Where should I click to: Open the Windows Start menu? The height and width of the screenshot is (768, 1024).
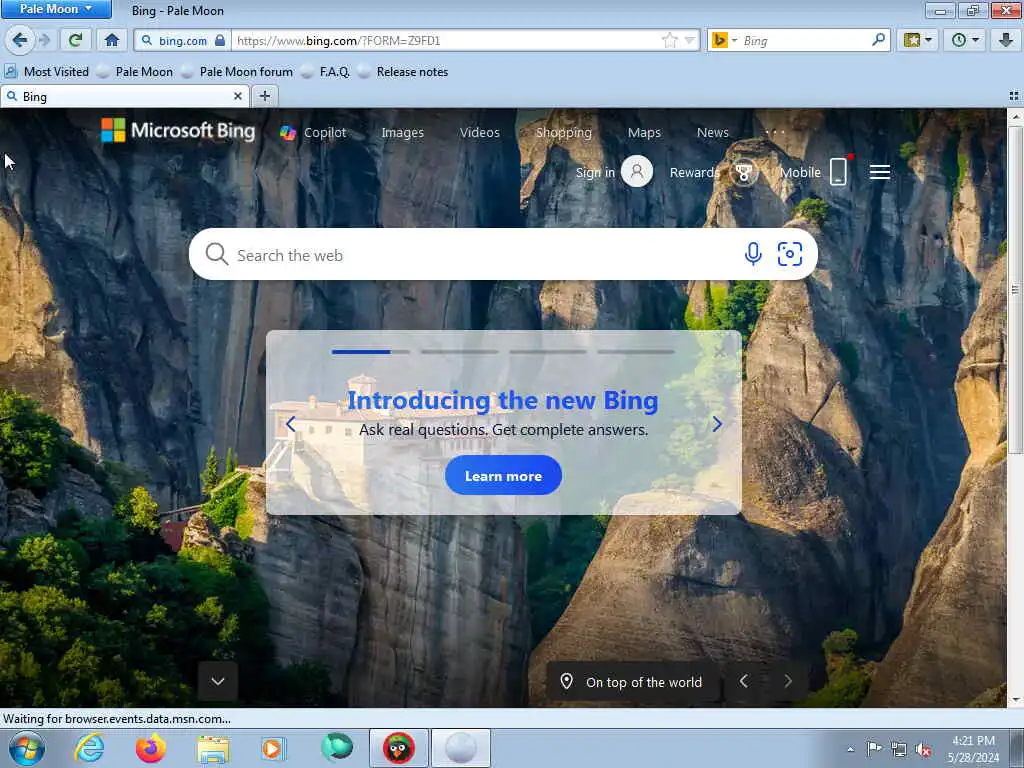tap(27, 748)
